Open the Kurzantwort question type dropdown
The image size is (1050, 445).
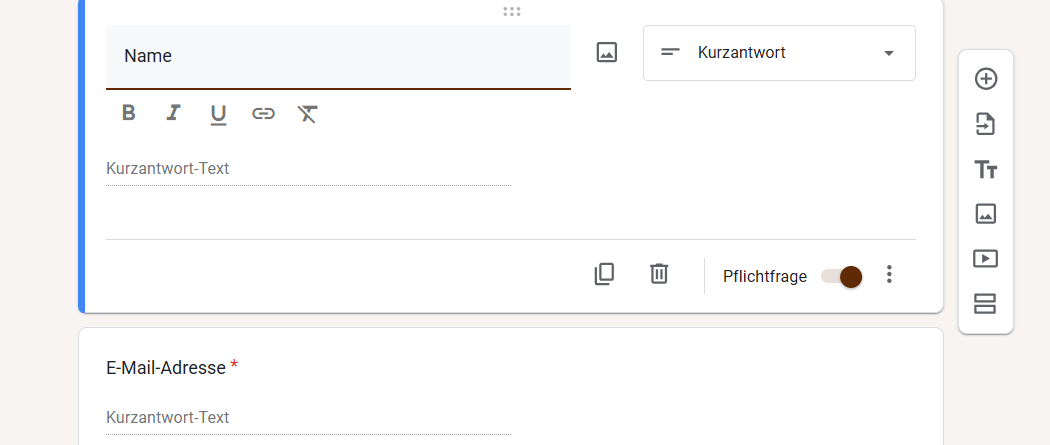click(x=779, y=53)
